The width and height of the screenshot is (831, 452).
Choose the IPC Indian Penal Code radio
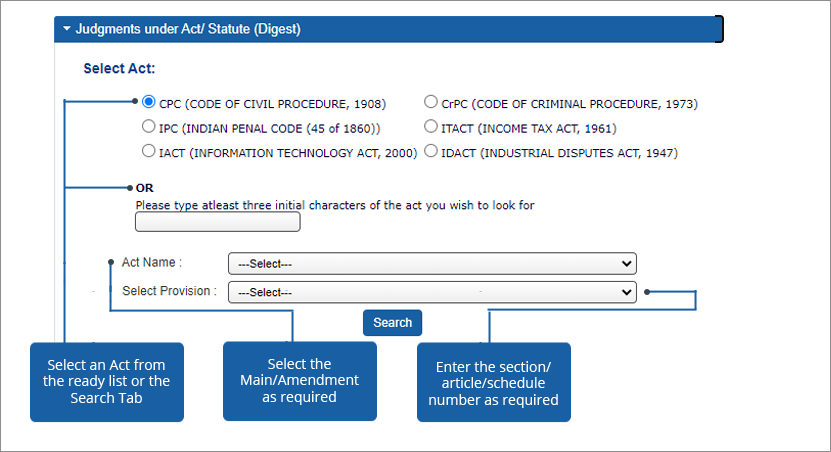click(149, 127)
